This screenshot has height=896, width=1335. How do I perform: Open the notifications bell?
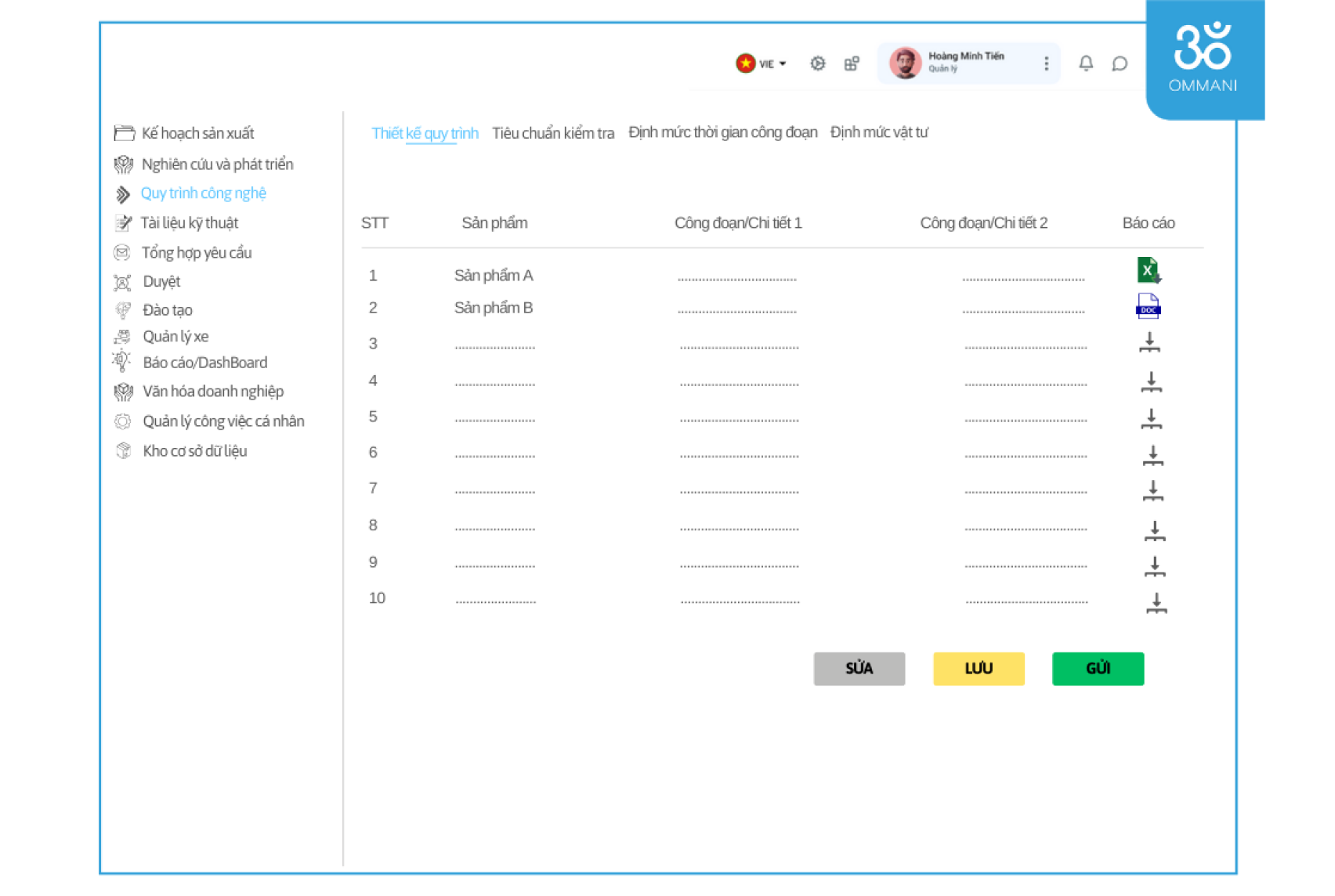coord(1086,63)
